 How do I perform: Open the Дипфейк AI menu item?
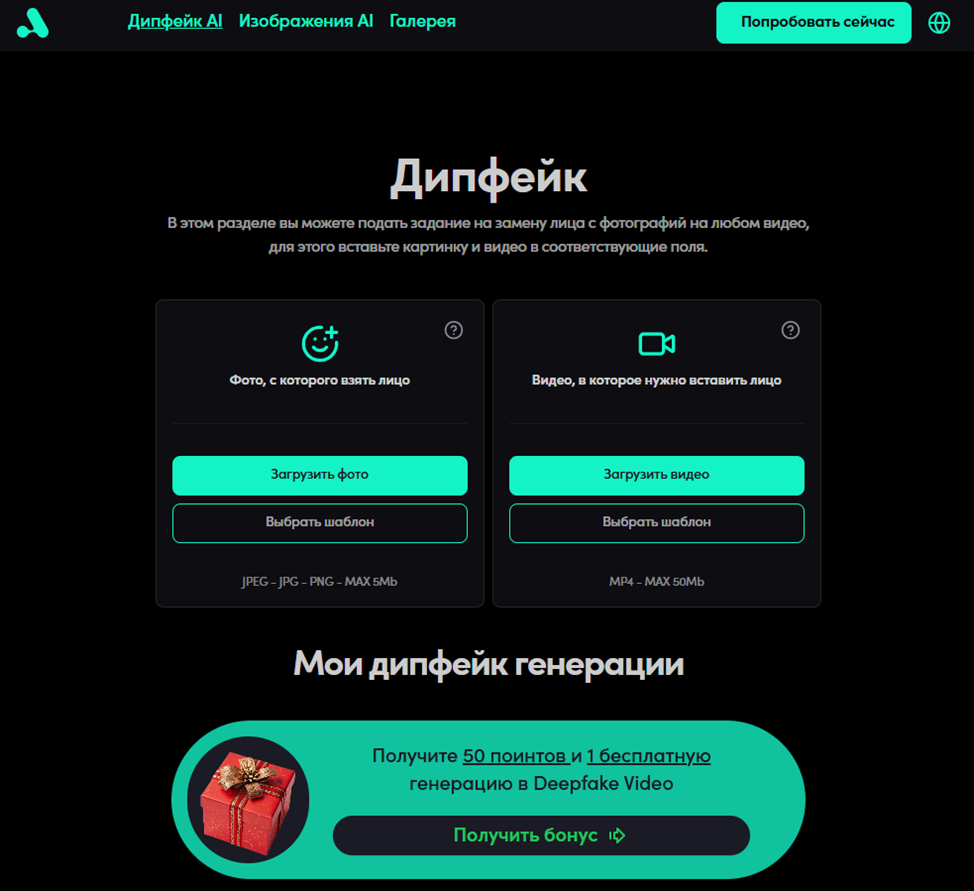175,21
